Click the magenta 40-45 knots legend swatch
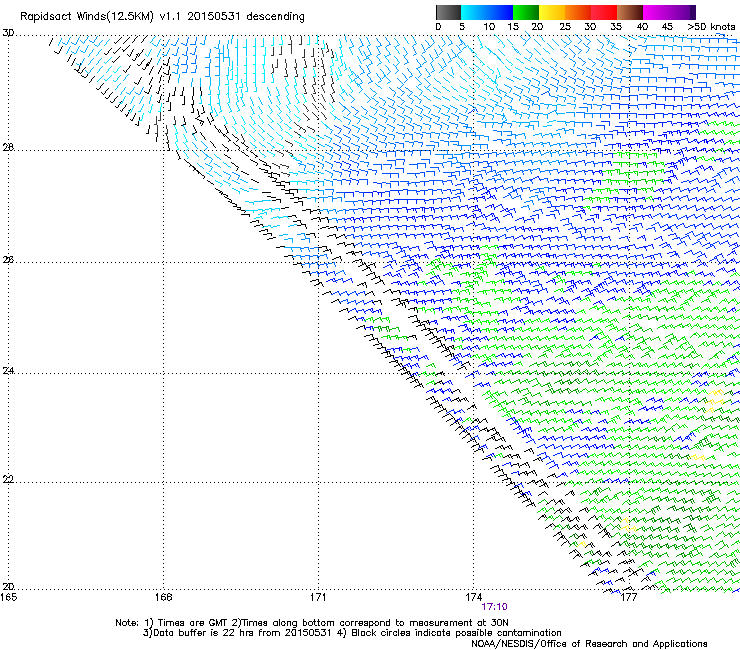This screenshot has width=740, height=650. pyautogui.click(x=656, y=12)
